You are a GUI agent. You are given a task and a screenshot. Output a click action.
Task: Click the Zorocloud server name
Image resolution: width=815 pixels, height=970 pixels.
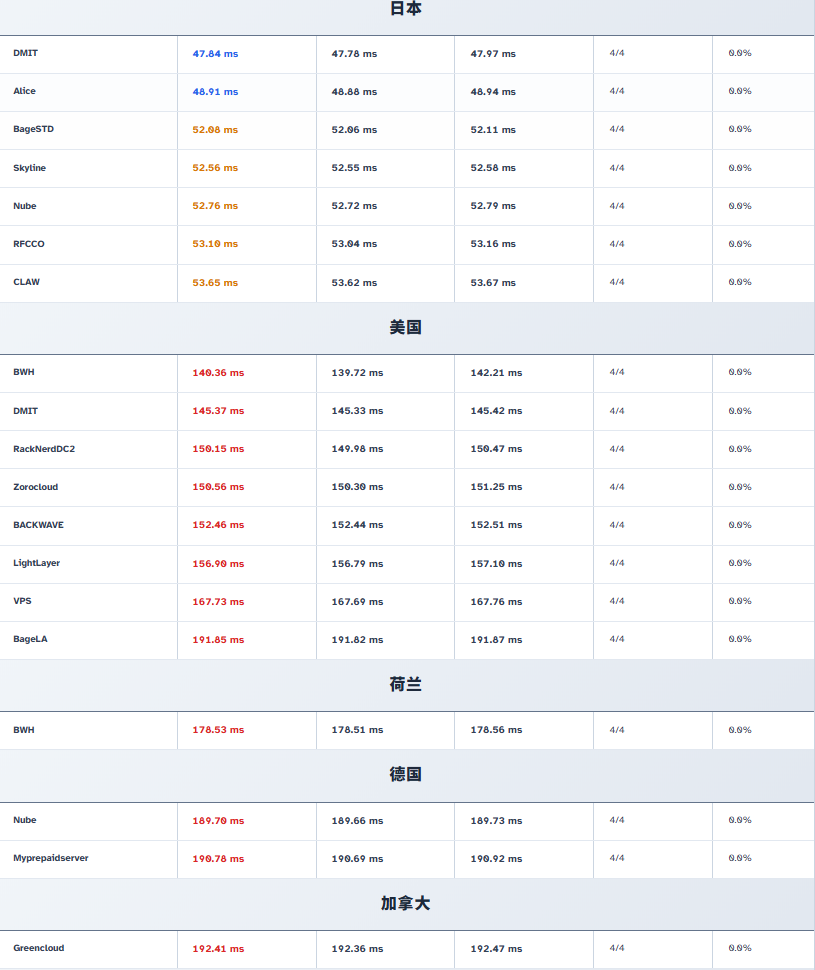coord(36,487)
